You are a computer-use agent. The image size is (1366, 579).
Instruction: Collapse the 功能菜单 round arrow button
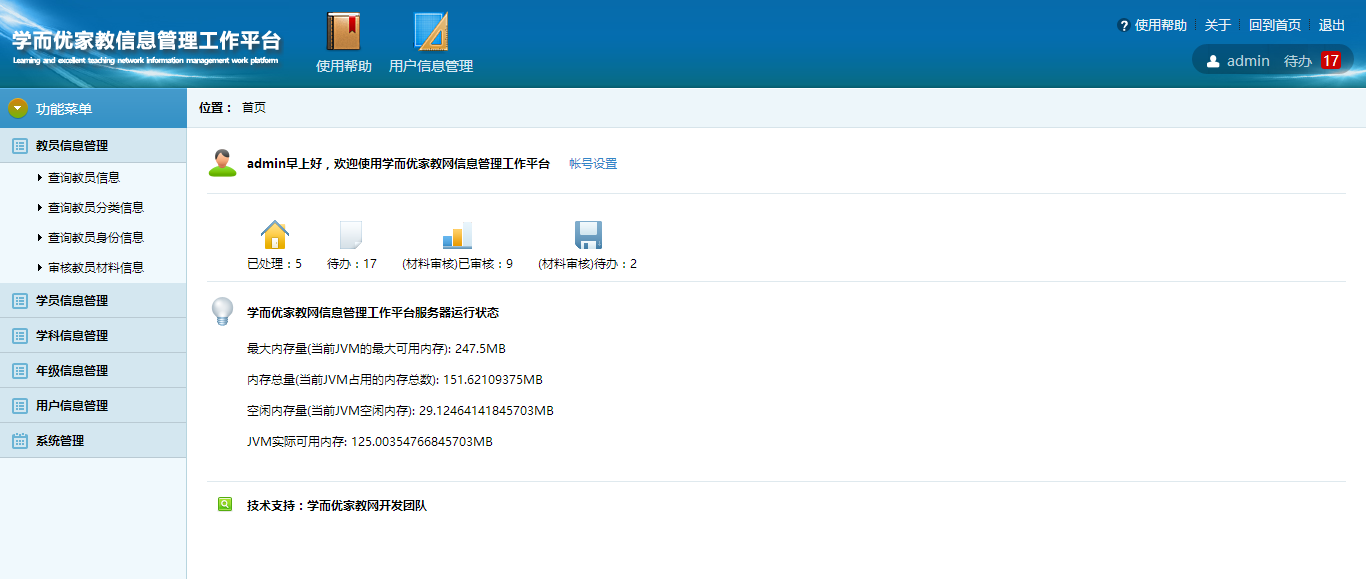click(x=18, y=108)
